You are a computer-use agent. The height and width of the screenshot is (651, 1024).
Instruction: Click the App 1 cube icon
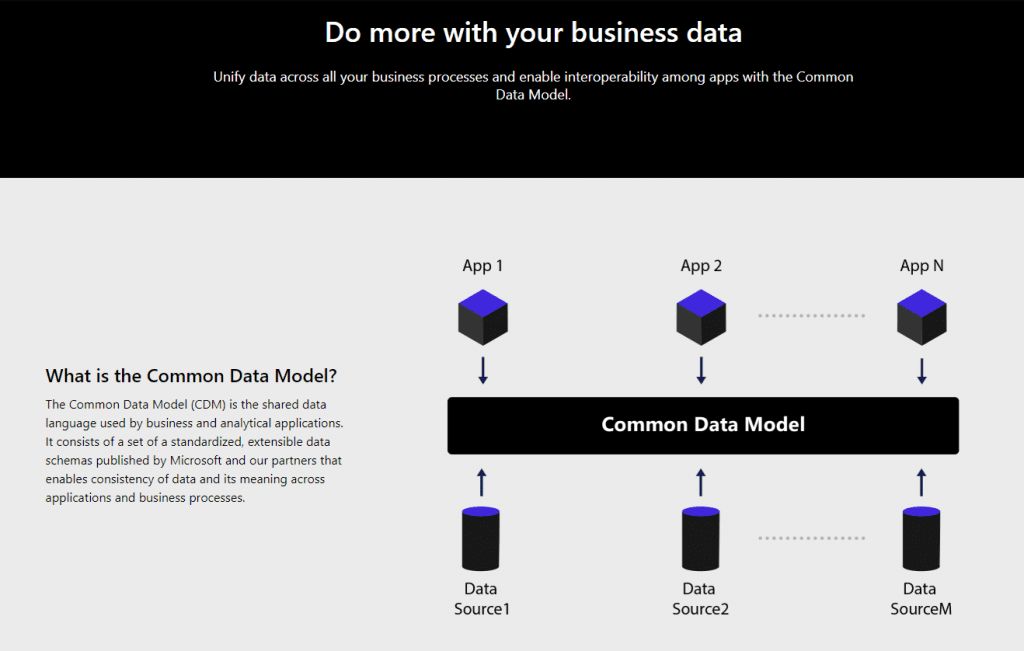pyautogui.click(x=483, y=317)
